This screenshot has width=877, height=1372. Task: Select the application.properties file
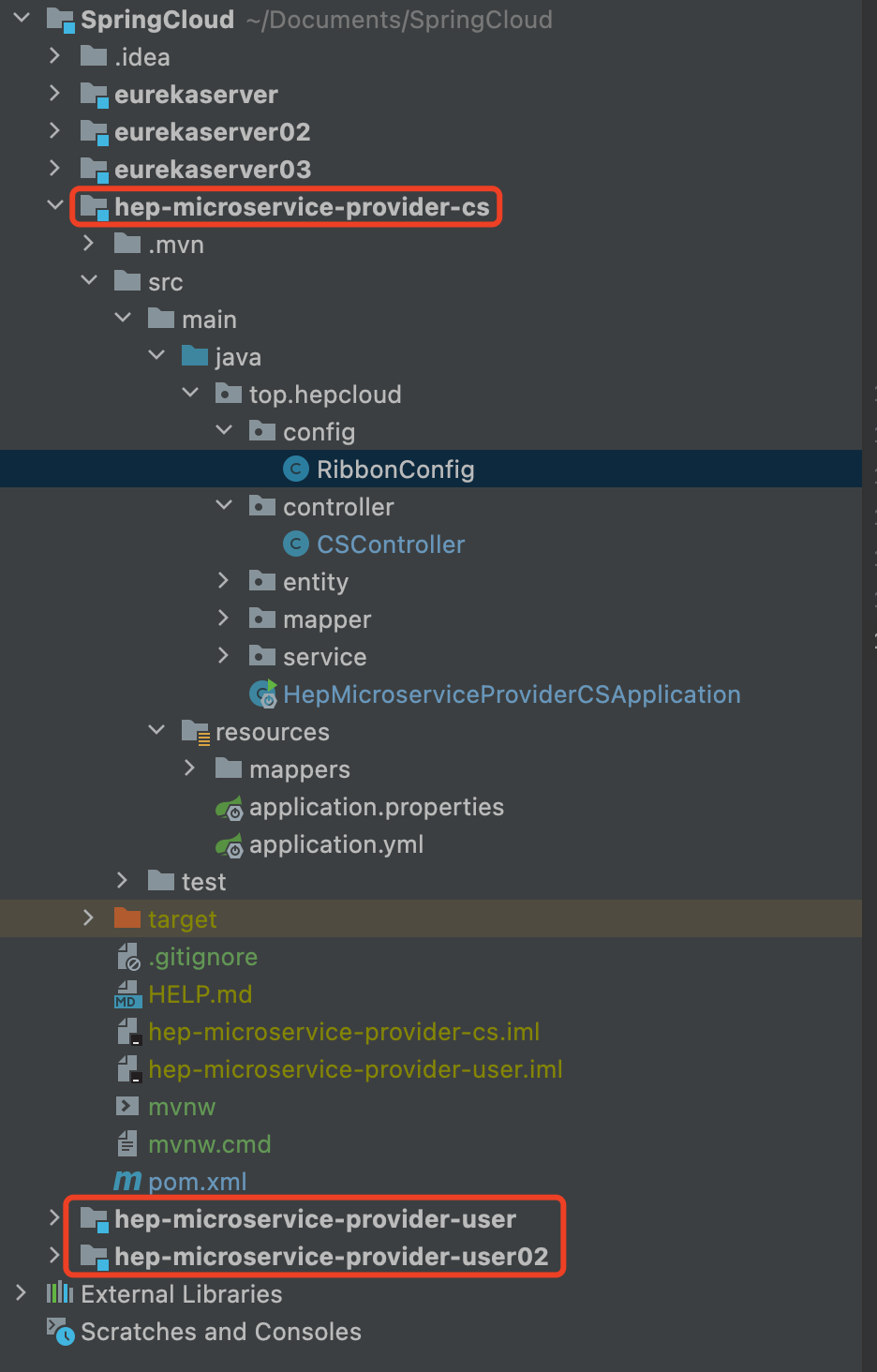[376, 807]
